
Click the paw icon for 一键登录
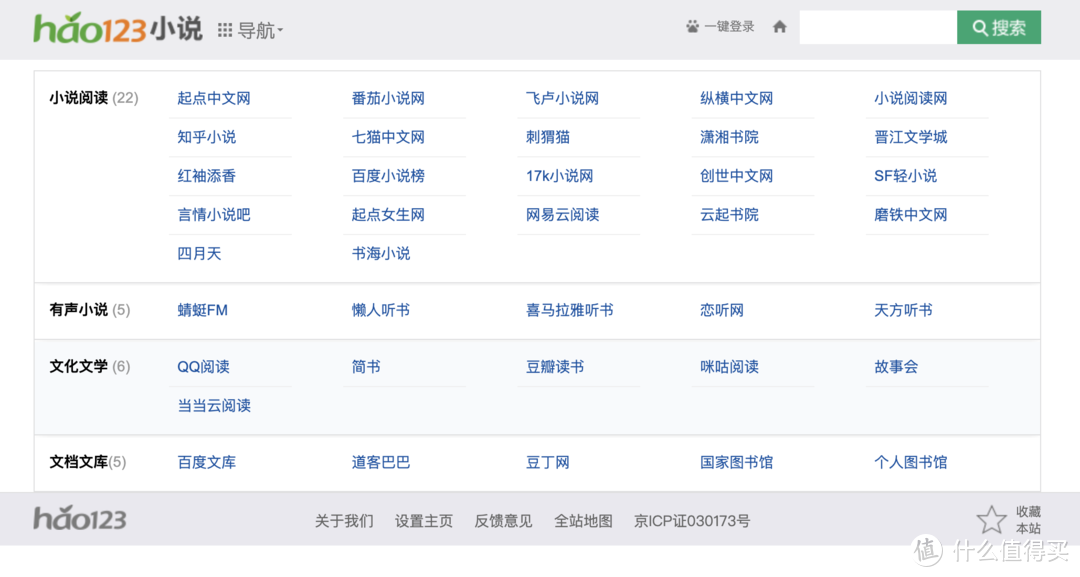(x=692, y=27)
